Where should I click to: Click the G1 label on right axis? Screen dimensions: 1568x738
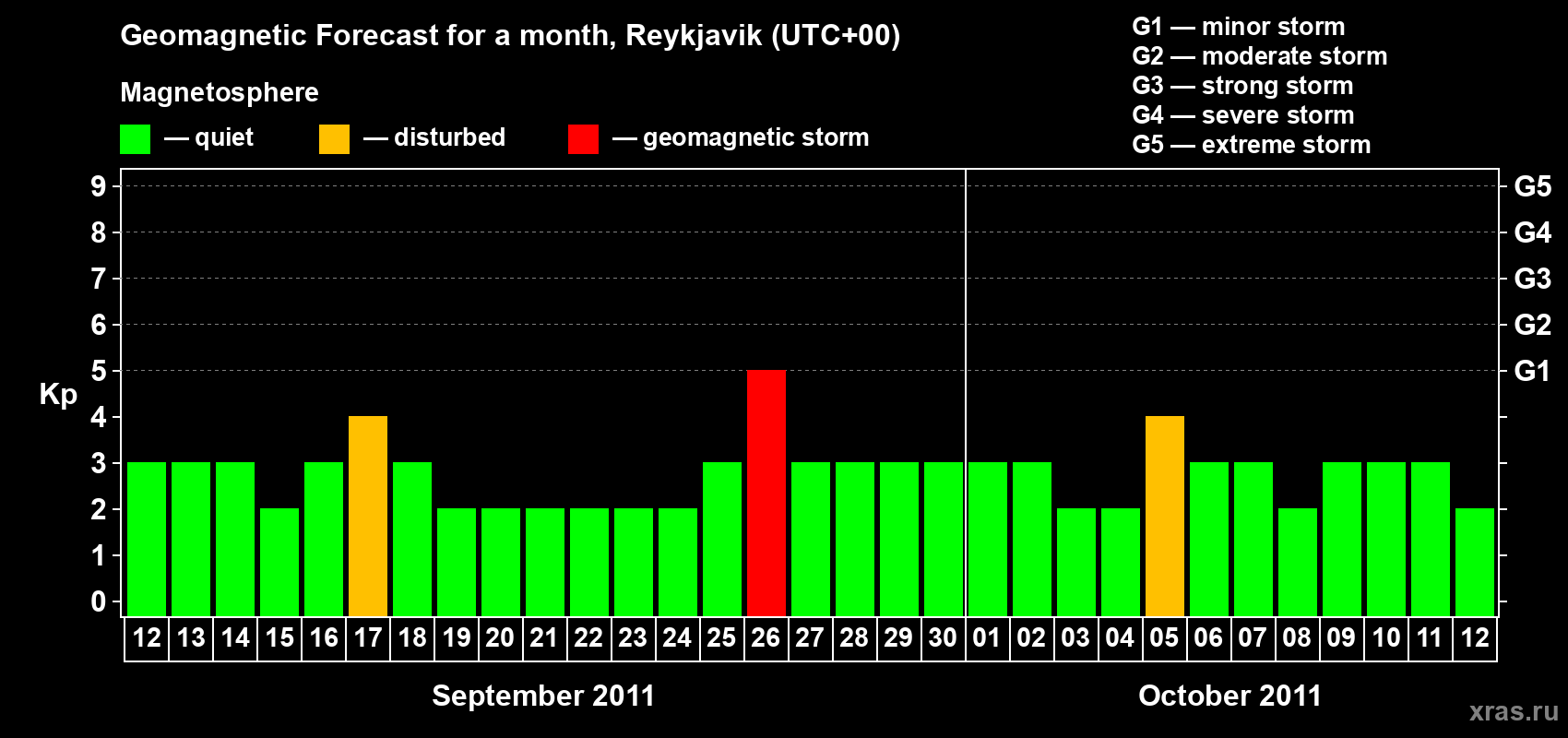[1532, 371]
